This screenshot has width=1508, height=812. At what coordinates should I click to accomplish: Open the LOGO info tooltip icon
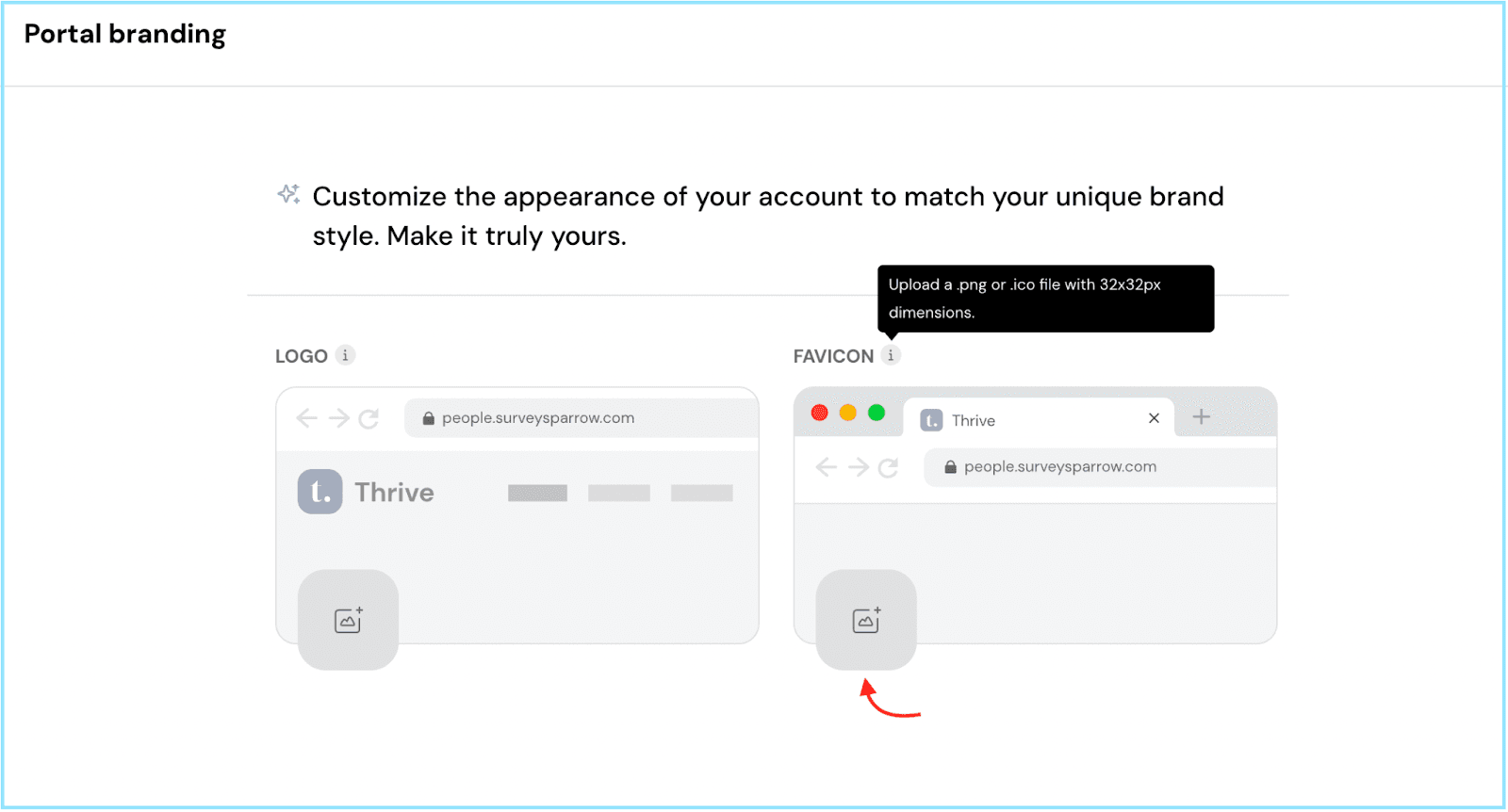[x=345, y=355]
